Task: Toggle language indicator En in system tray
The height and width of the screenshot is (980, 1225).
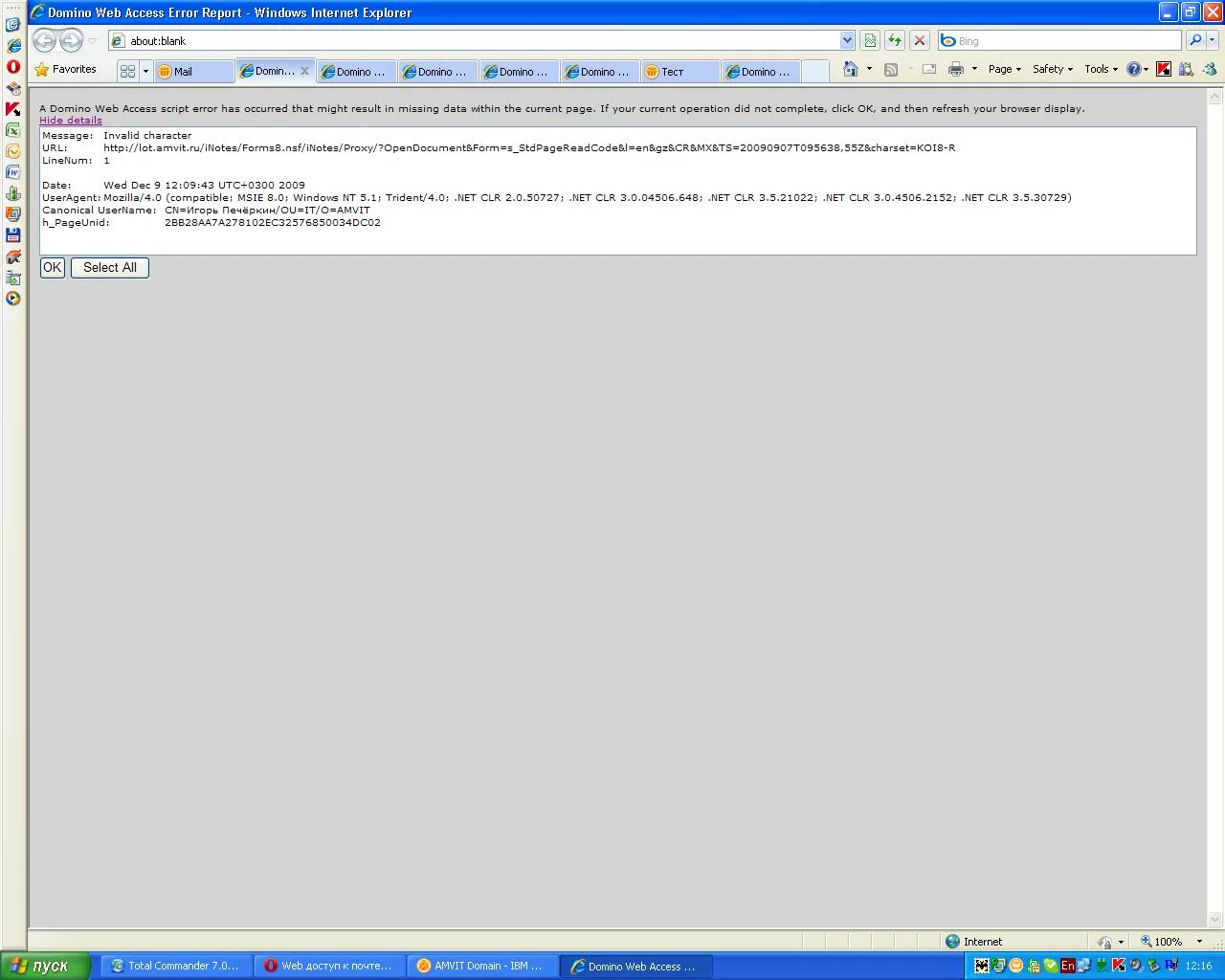Action: tap(1068, 966)
